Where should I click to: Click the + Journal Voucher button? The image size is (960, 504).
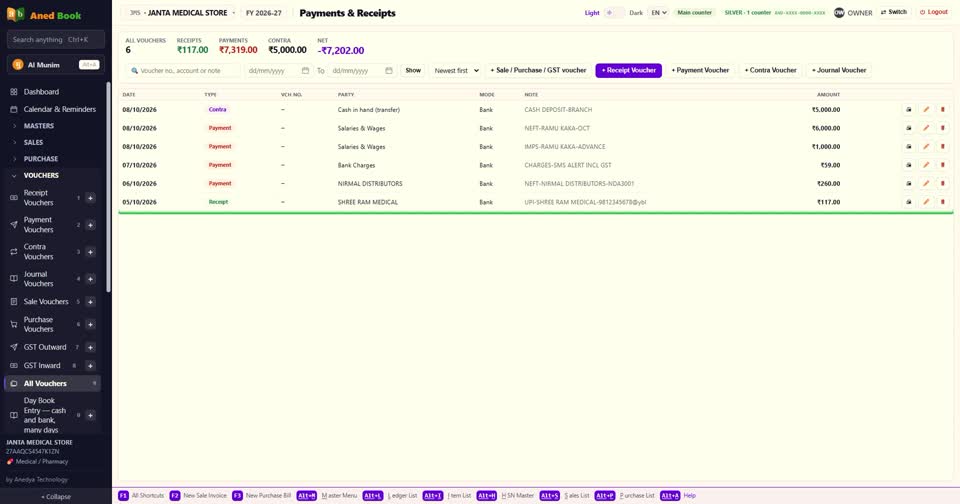[x=839, y=70]
